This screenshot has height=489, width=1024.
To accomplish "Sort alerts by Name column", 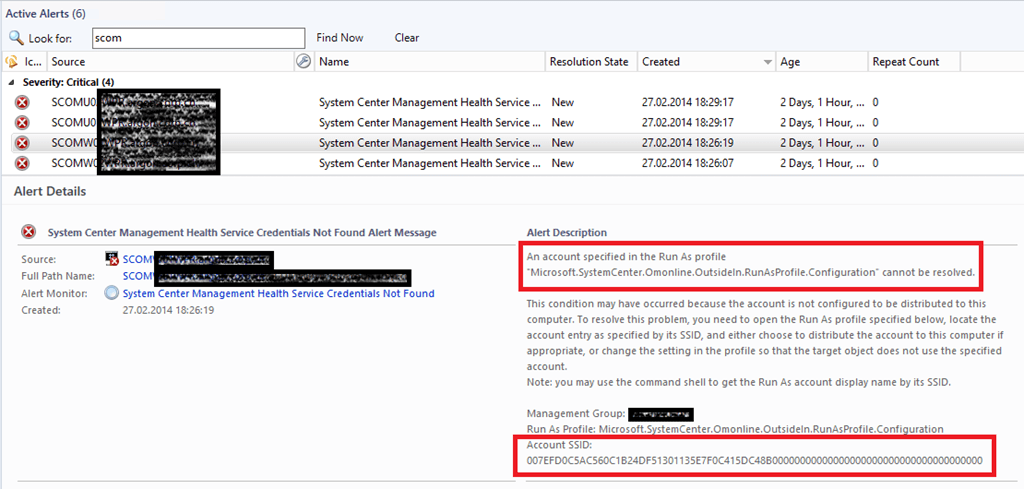I will coord(430,62).
